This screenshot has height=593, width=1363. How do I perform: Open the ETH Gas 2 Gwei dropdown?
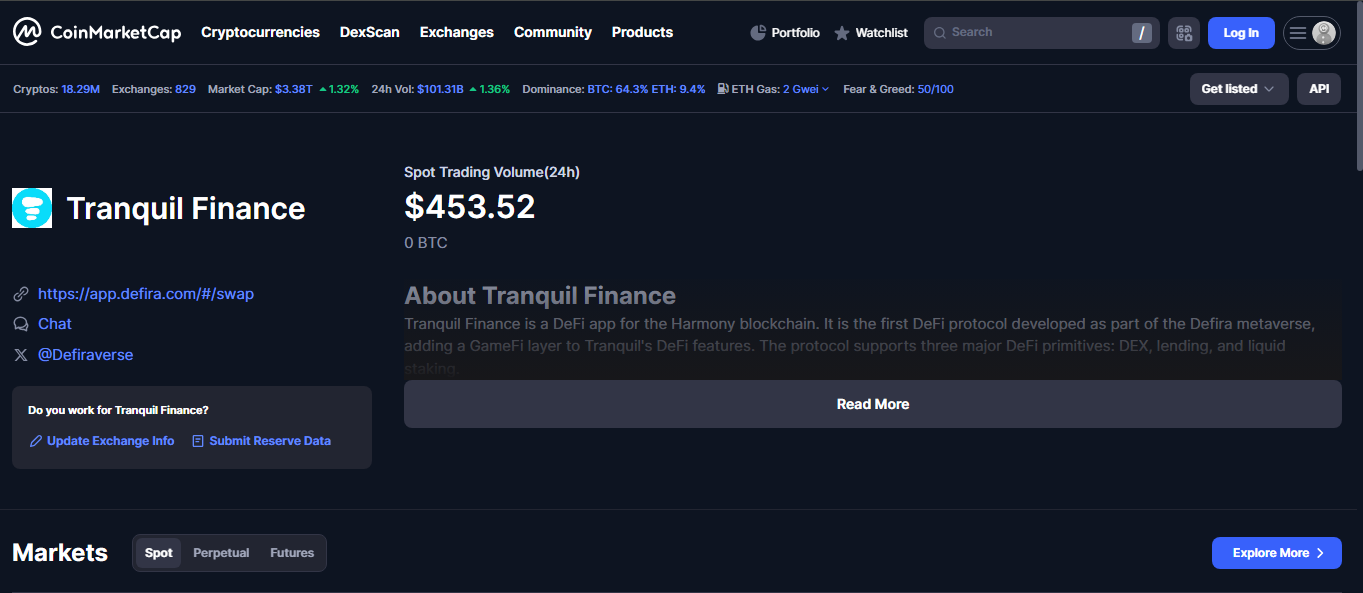[805, 89]
